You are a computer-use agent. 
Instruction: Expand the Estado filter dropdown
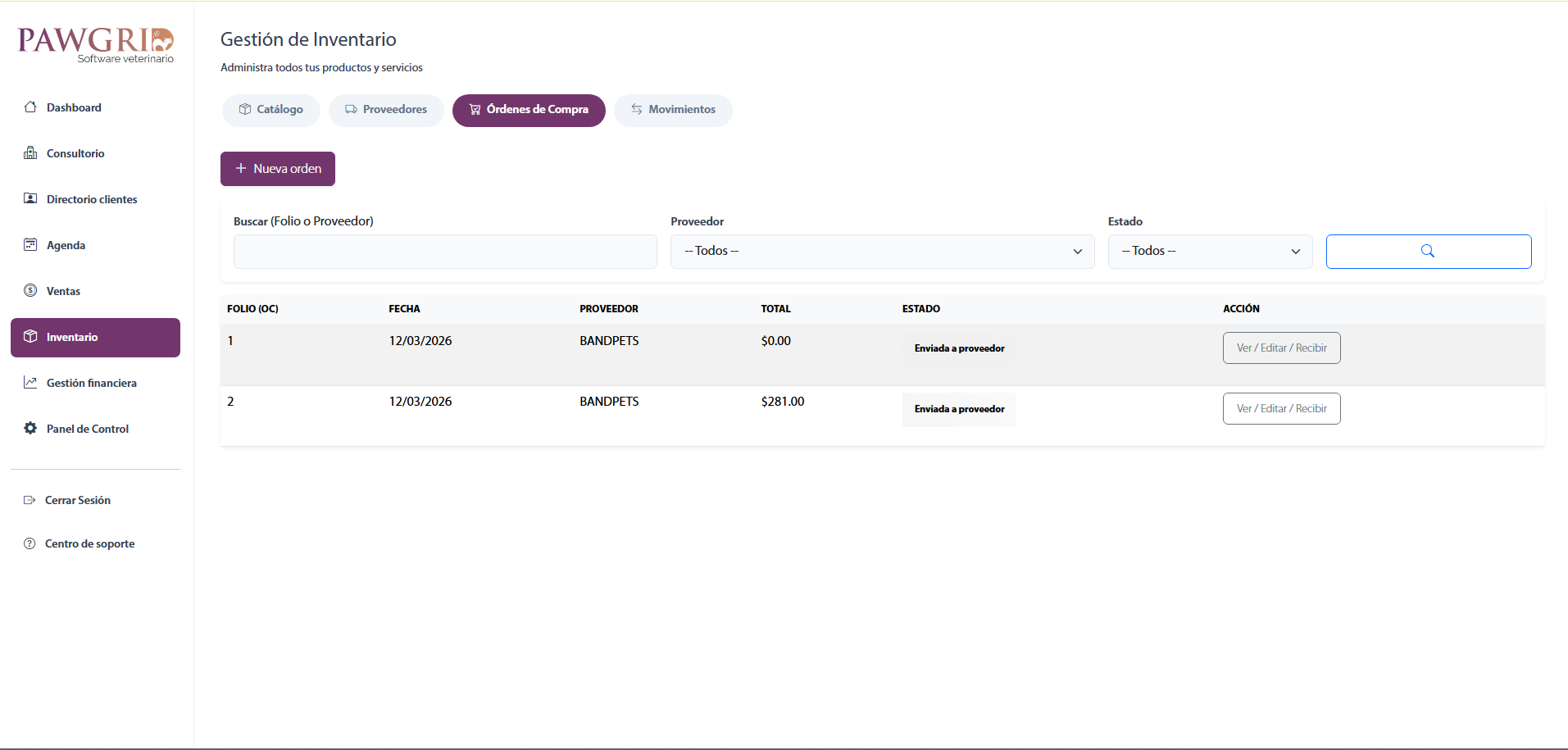click(1210, 252)
